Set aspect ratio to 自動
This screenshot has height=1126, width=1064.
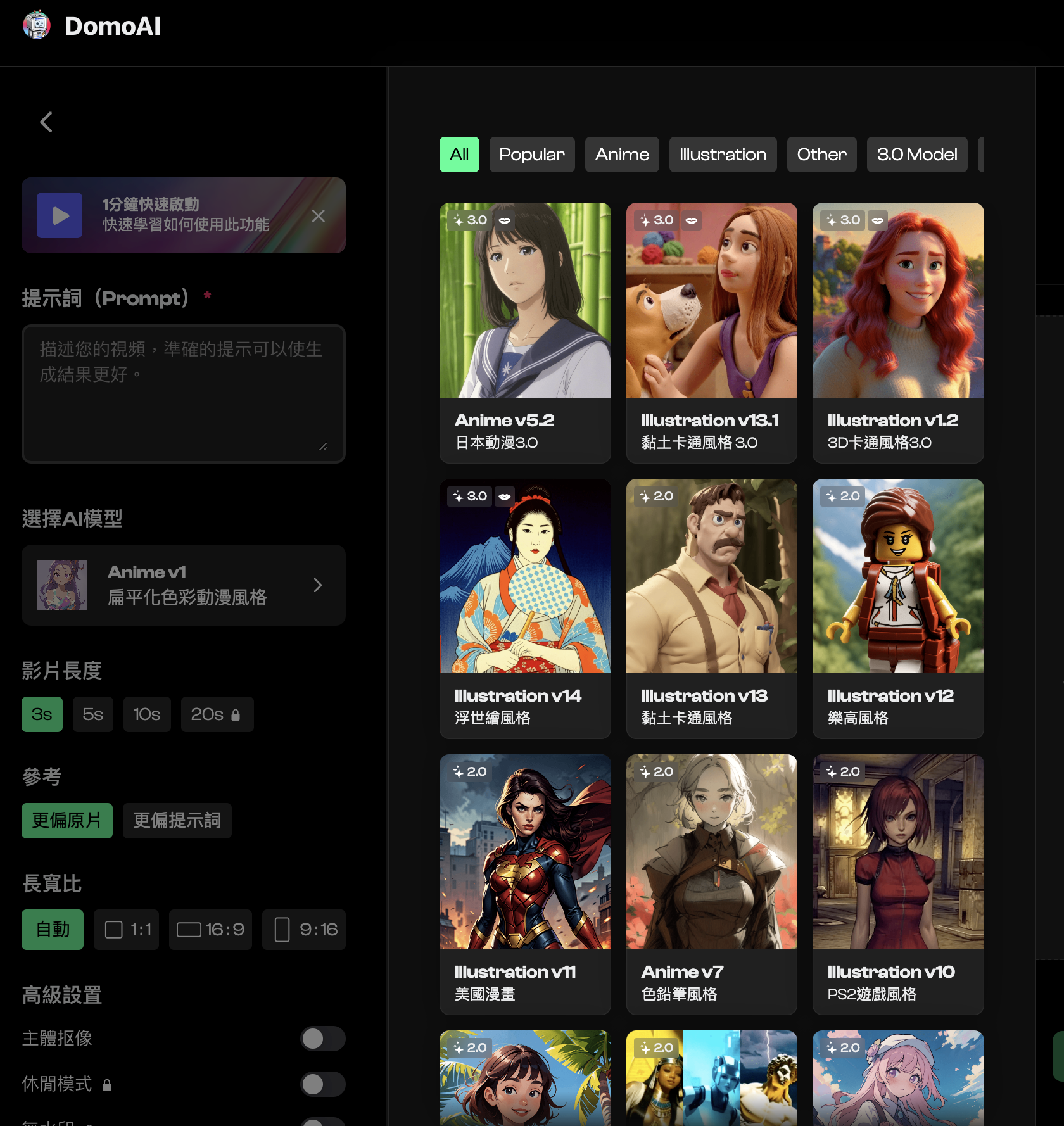53,930
